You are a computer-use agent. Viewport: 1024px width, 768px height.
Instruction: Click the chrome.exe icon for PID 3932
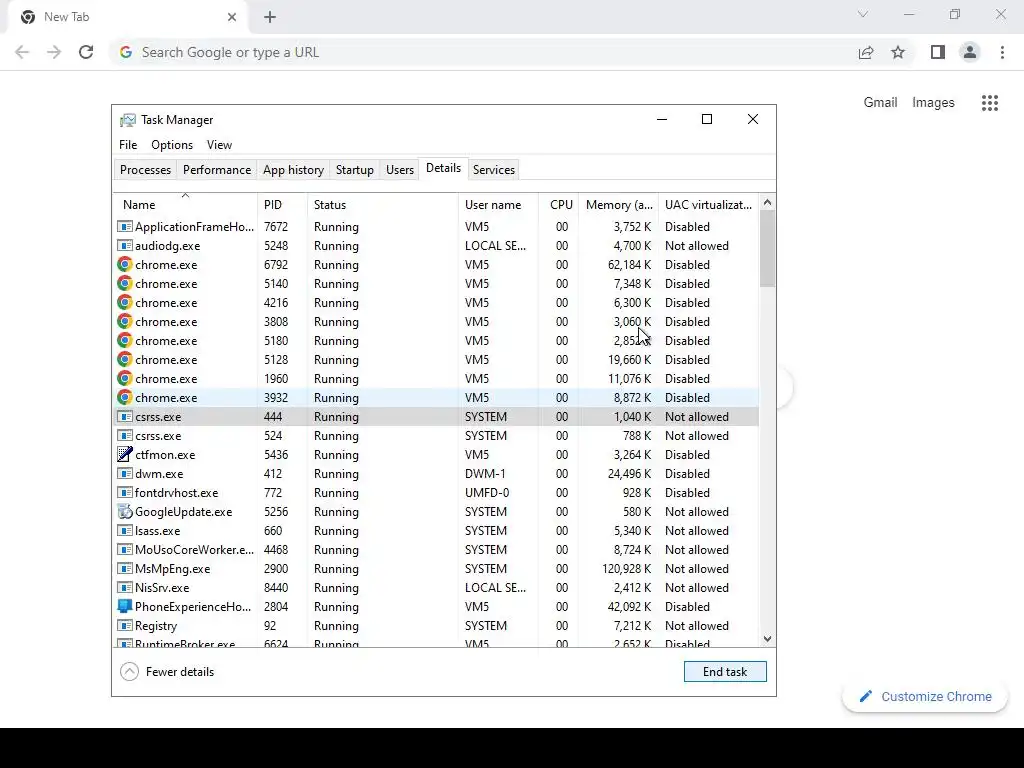point(125,398)
